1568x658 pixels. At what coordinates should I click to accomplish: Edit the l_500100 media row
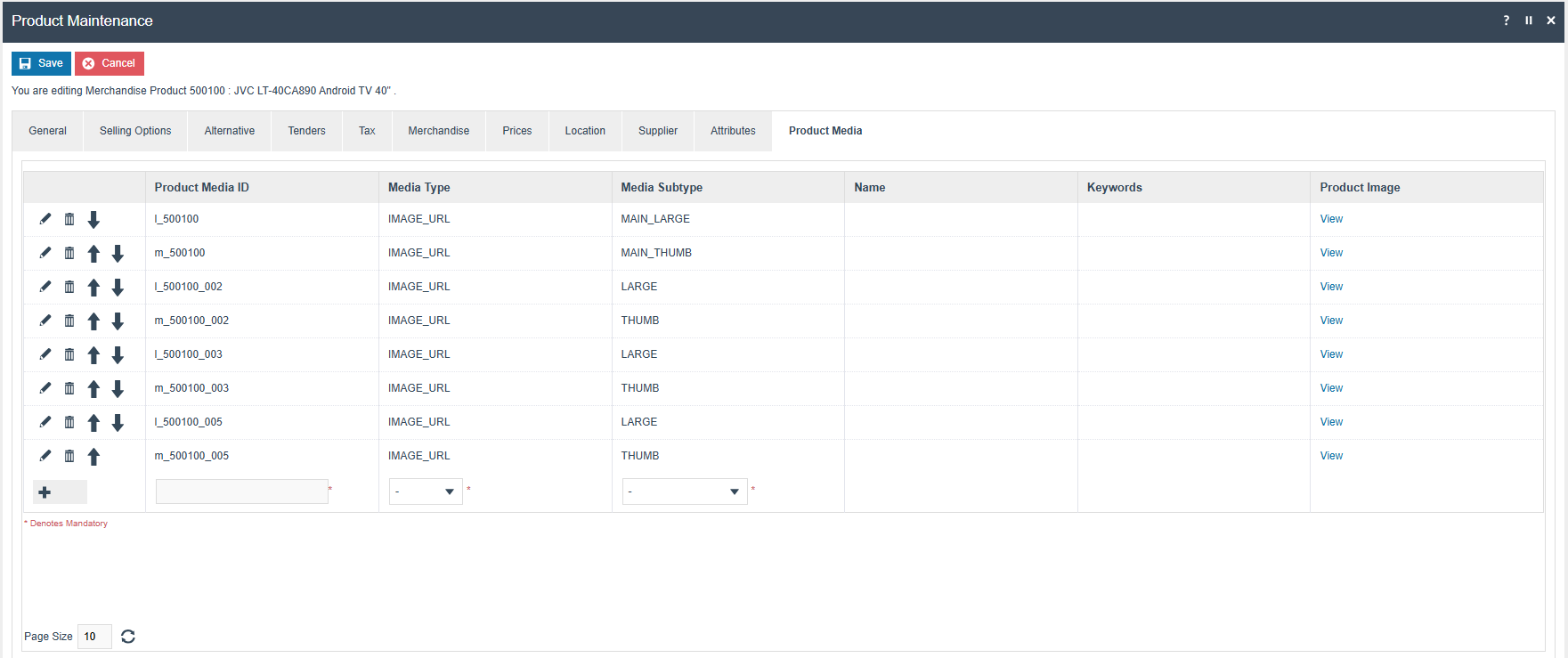pyautogui.click(x=45, y=219)
